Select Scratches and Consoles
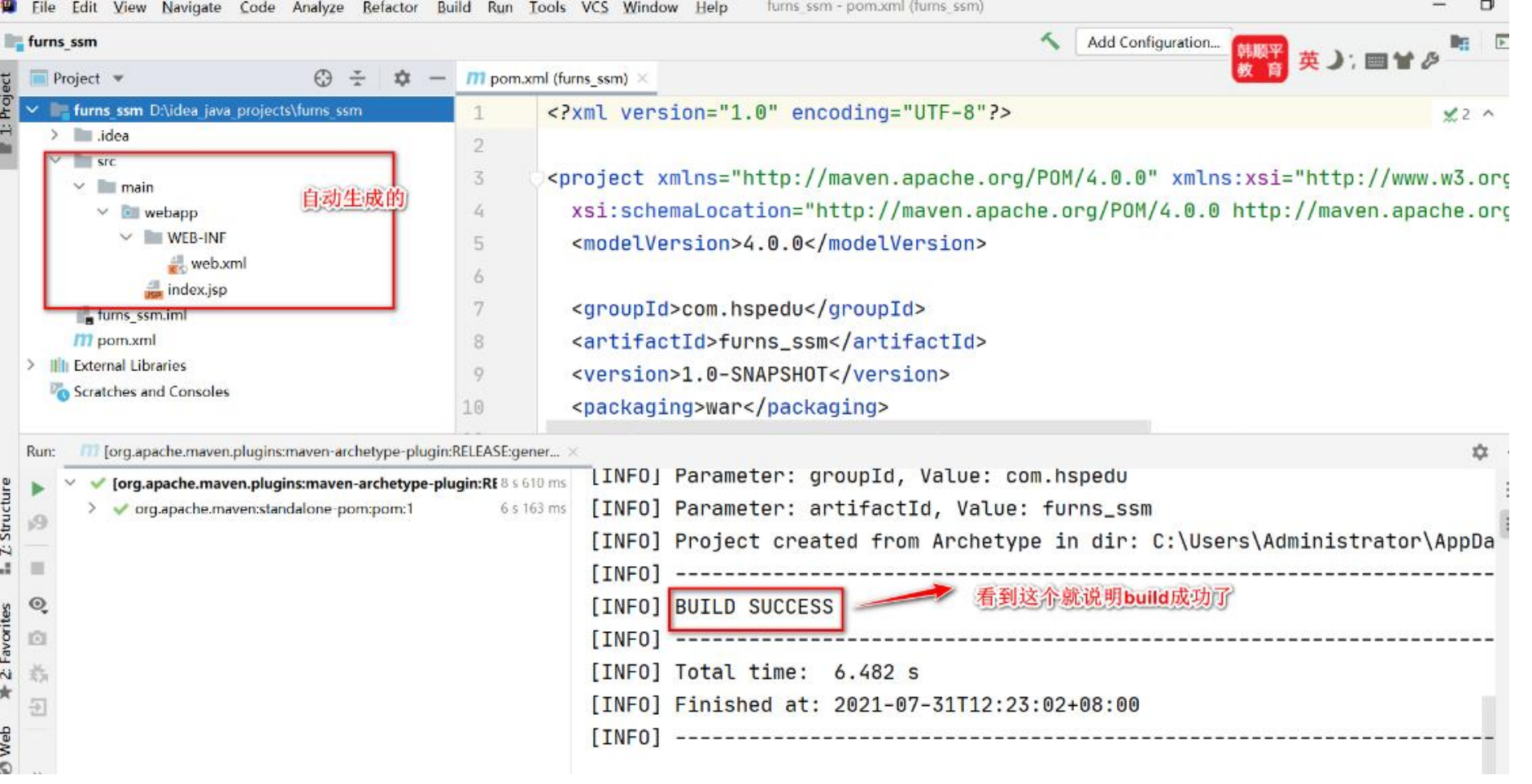 tap(140, 391)
